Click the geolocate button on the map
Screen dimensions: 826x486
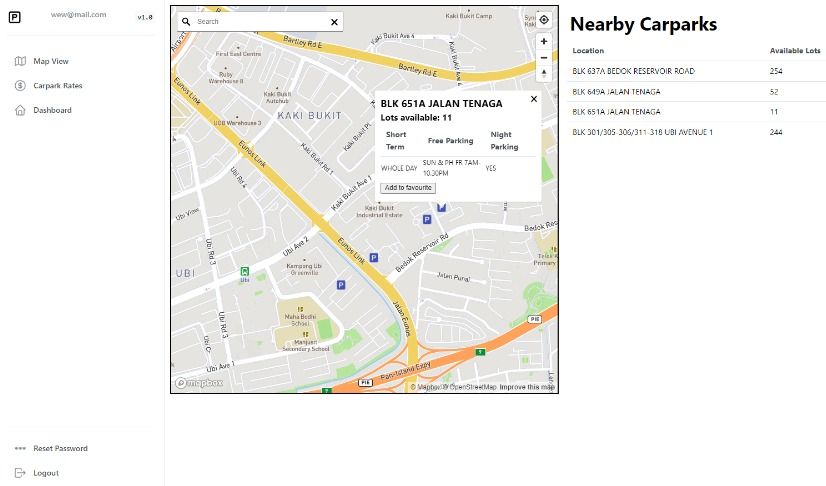(543, 20)
